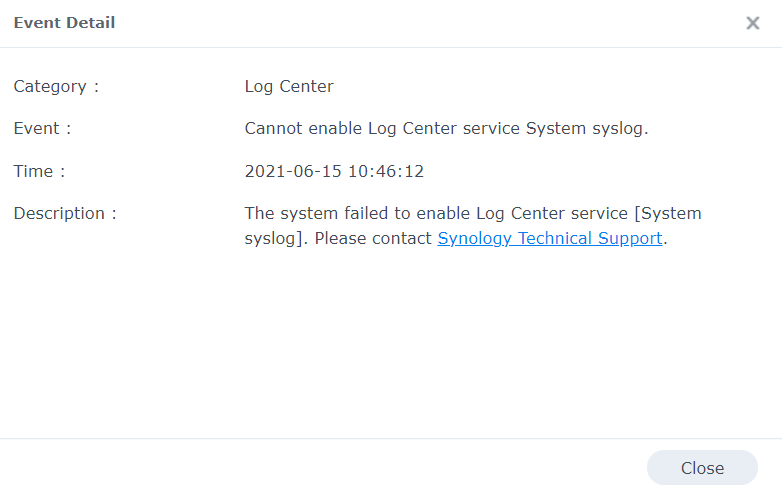The width and height of the screenshot is (782, 489).
Task: Select the Event field label
Action: 42,129
